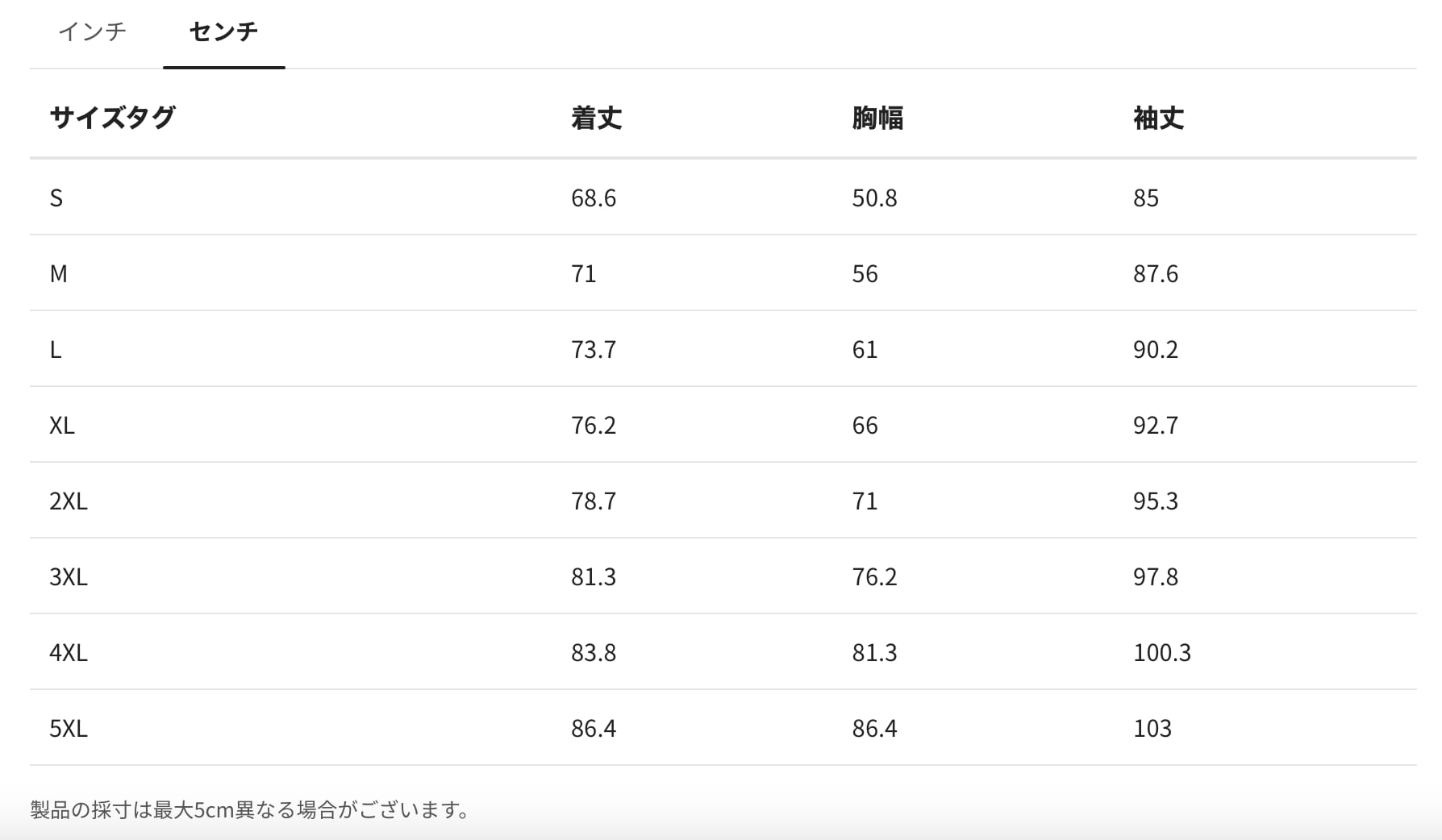
Task: Select the センチ tab
Action: click(223, 31)
